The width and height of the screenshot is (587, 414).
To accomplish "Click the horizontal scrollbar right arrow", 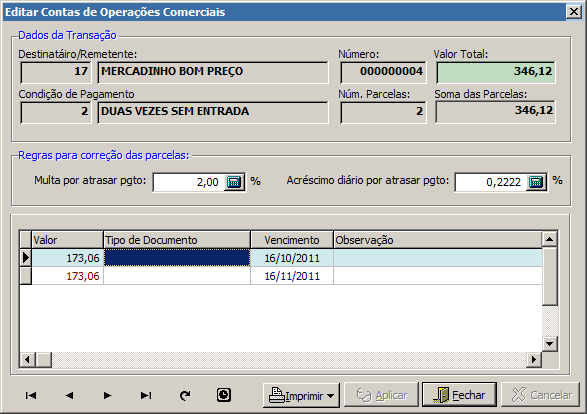I will [534, 360].
